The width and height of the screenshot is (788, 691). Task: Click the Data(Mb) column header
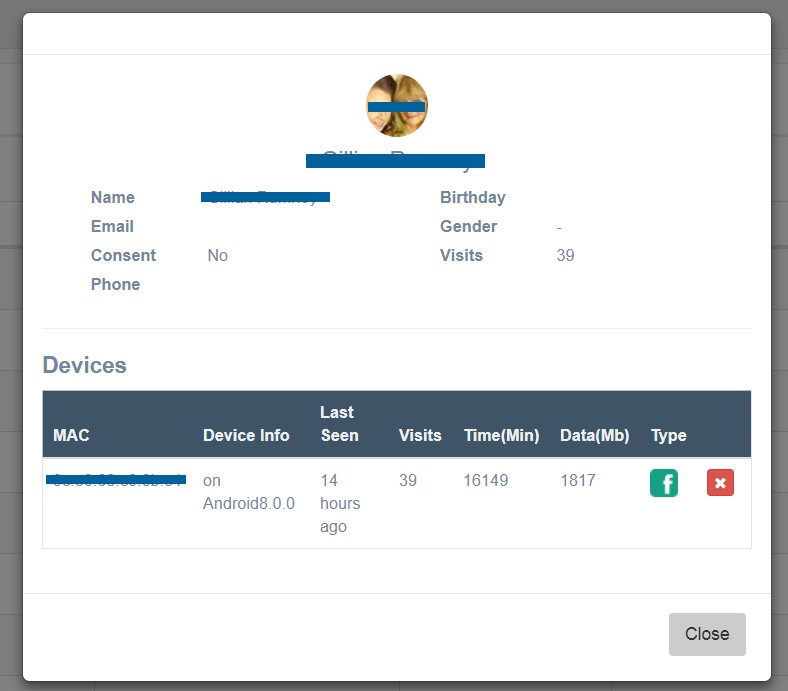click(x=595, y=435)
